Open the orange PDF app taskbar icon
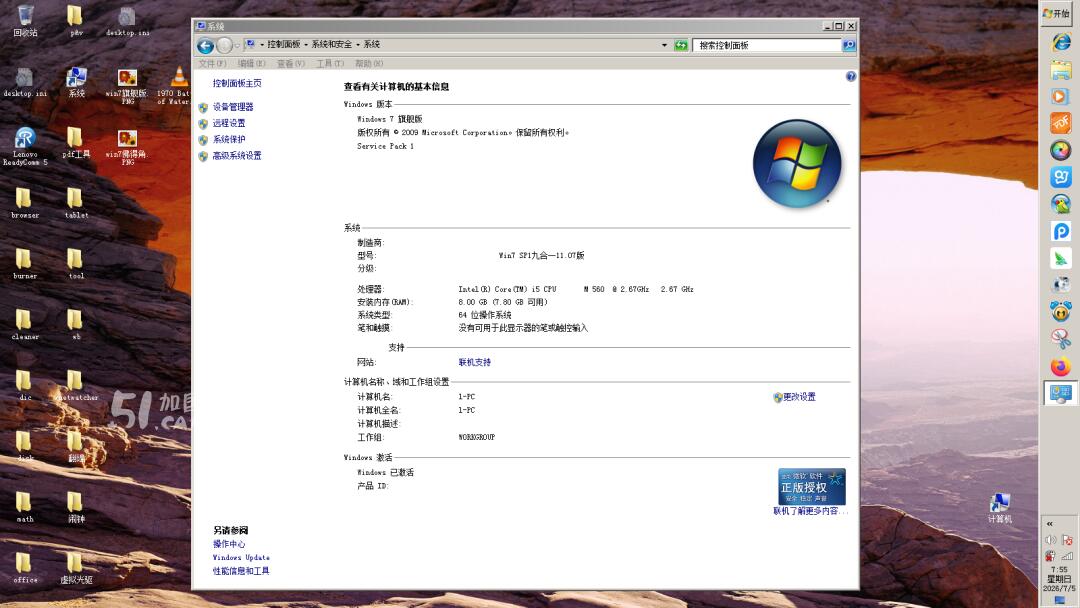This screenshot has height=608, width=1080. click(1061, 123)
